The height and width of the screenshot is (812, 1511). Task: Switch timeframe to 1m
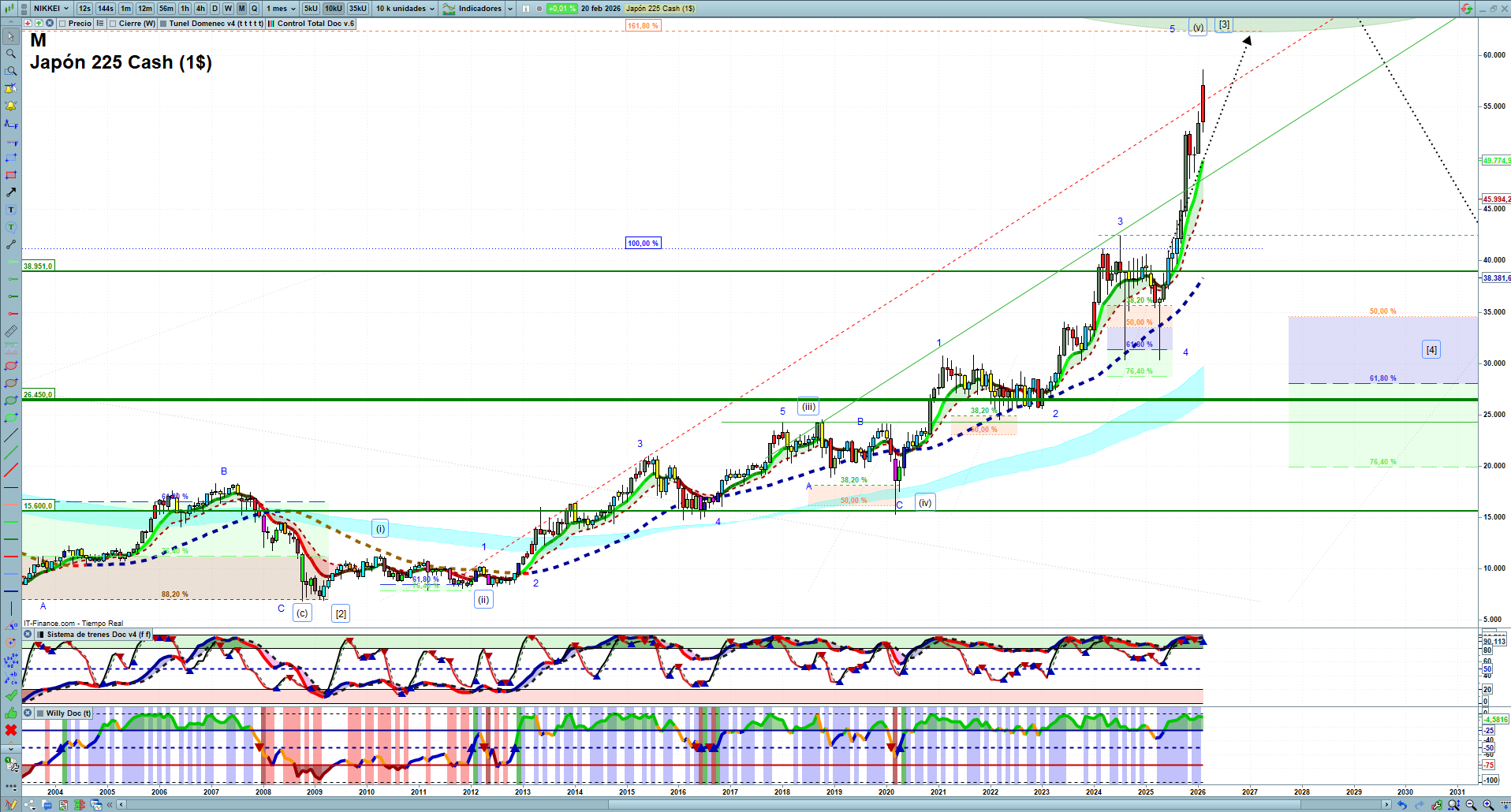tap(125, 9)
